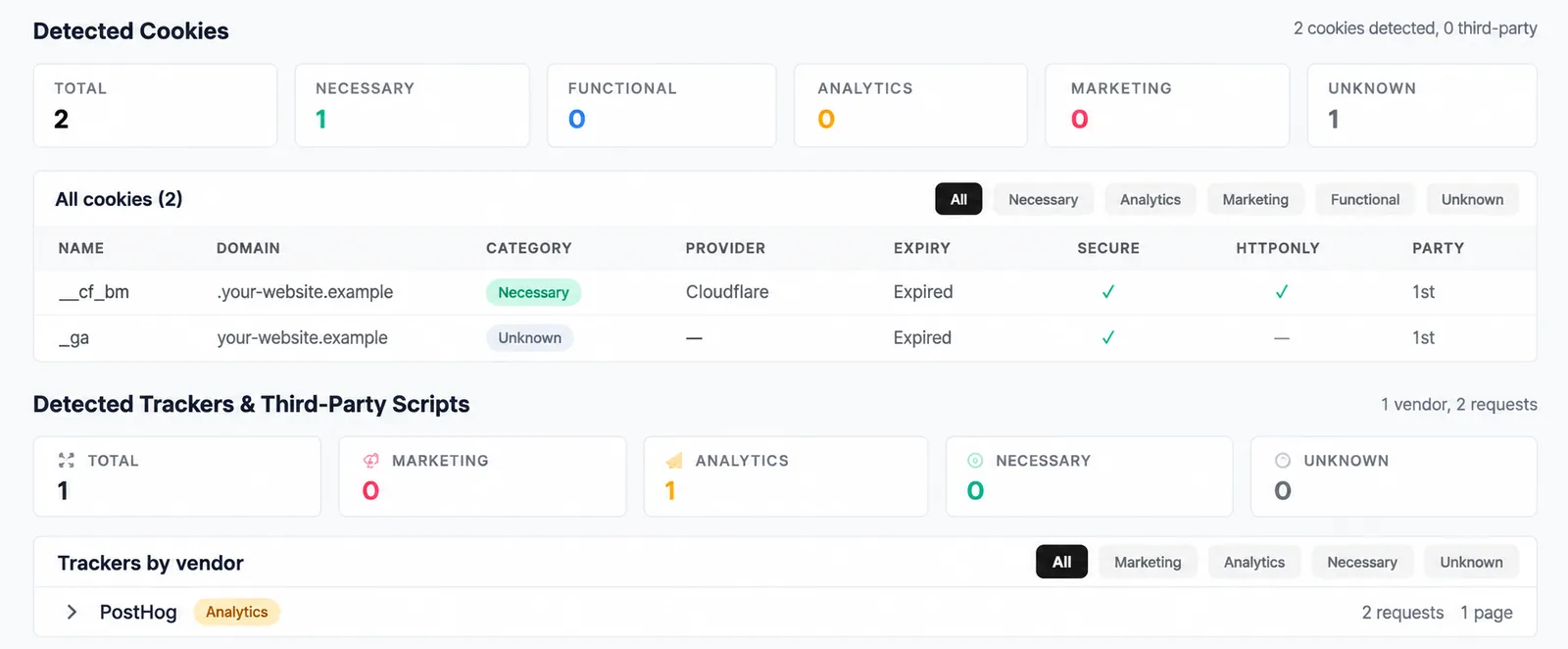
Task: Click the '1 vendor, 2 requests' text
Action: pos(1459,404)
